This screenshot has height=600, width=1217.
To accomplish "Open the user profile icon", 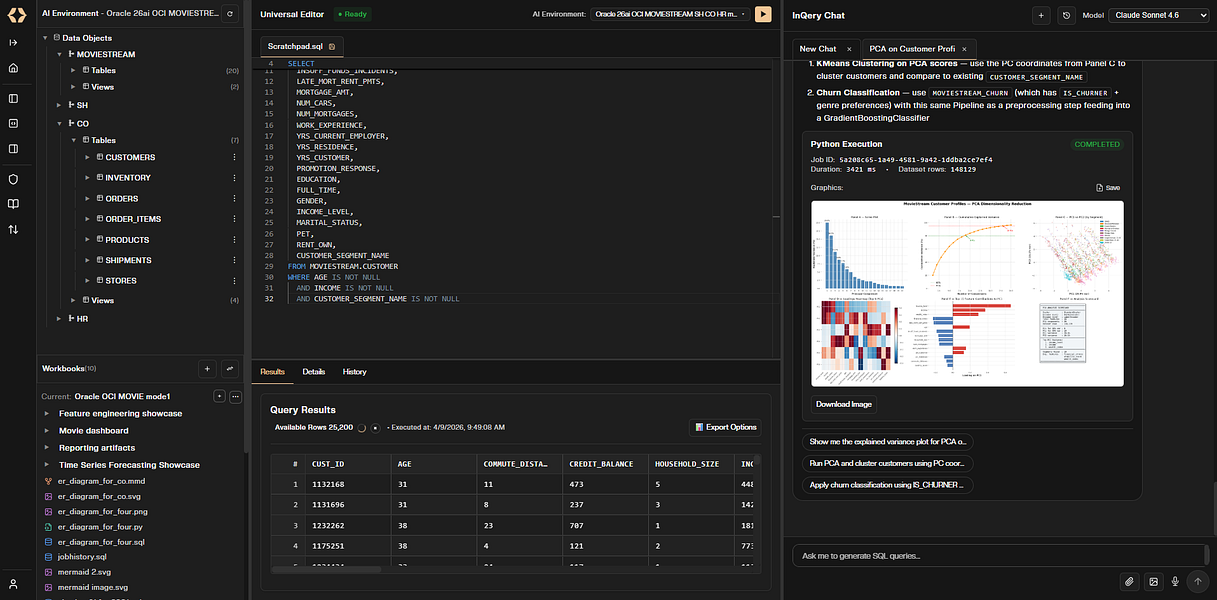I will [x=13, y=583].
